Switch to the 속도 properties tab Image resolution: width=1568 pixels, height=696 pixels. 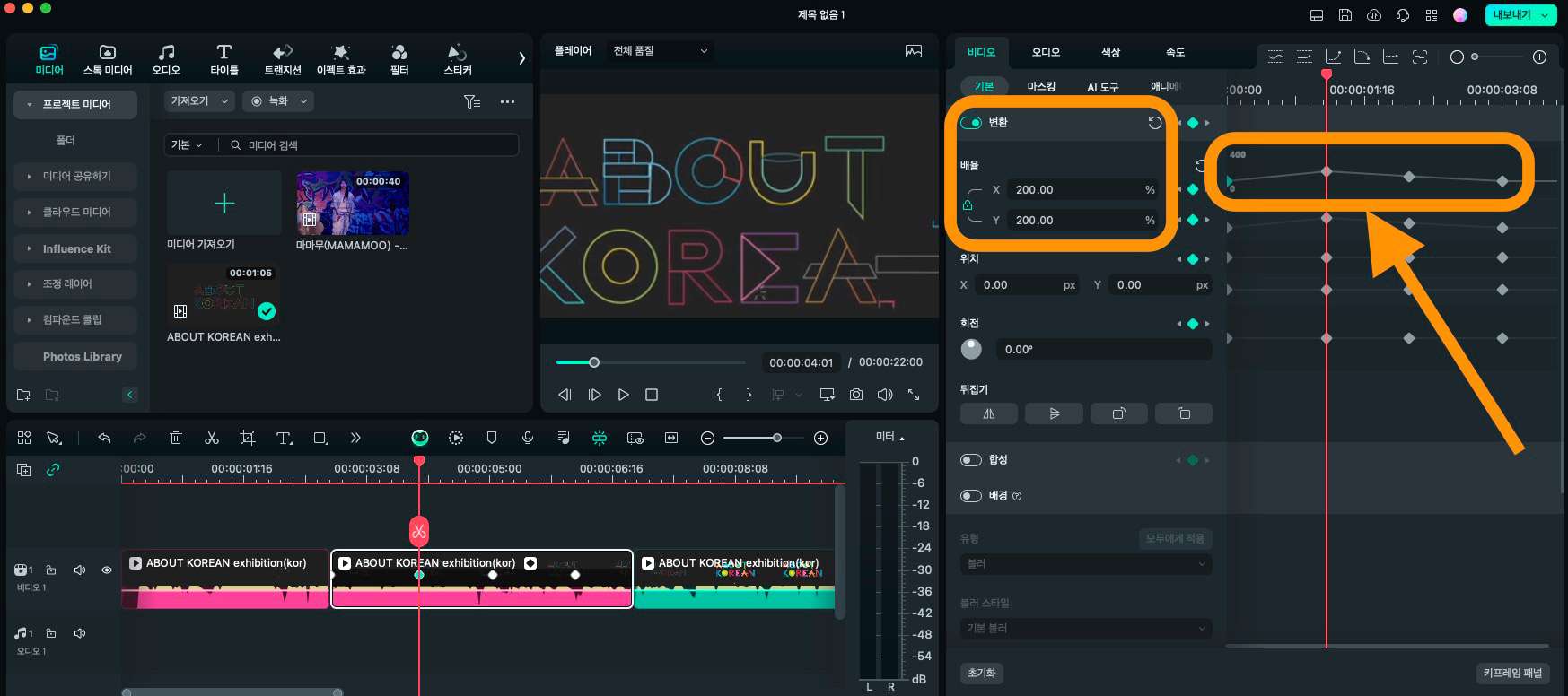(1176, 52)
